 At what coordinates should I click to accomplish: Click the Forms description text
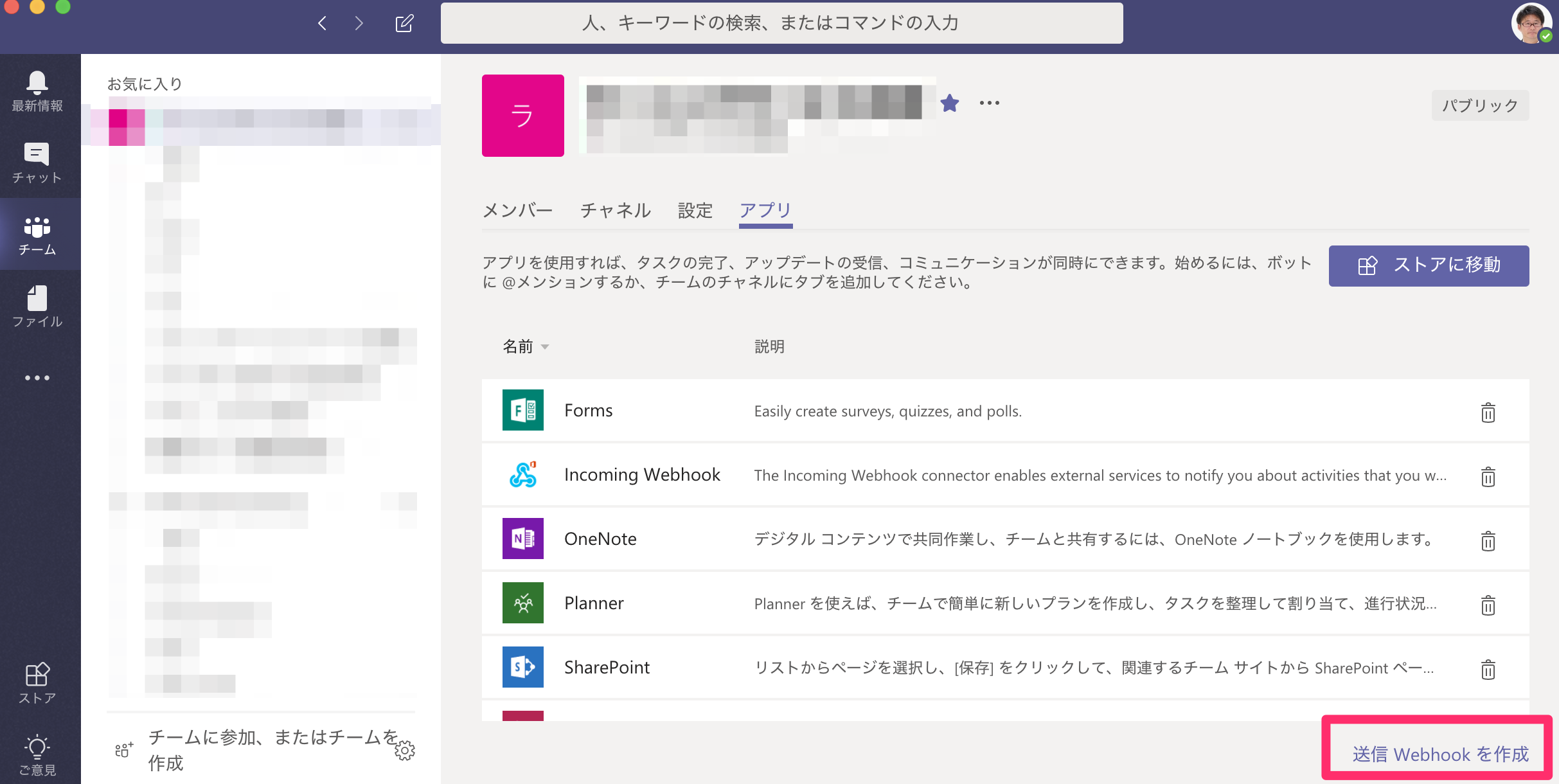(887, 411)
